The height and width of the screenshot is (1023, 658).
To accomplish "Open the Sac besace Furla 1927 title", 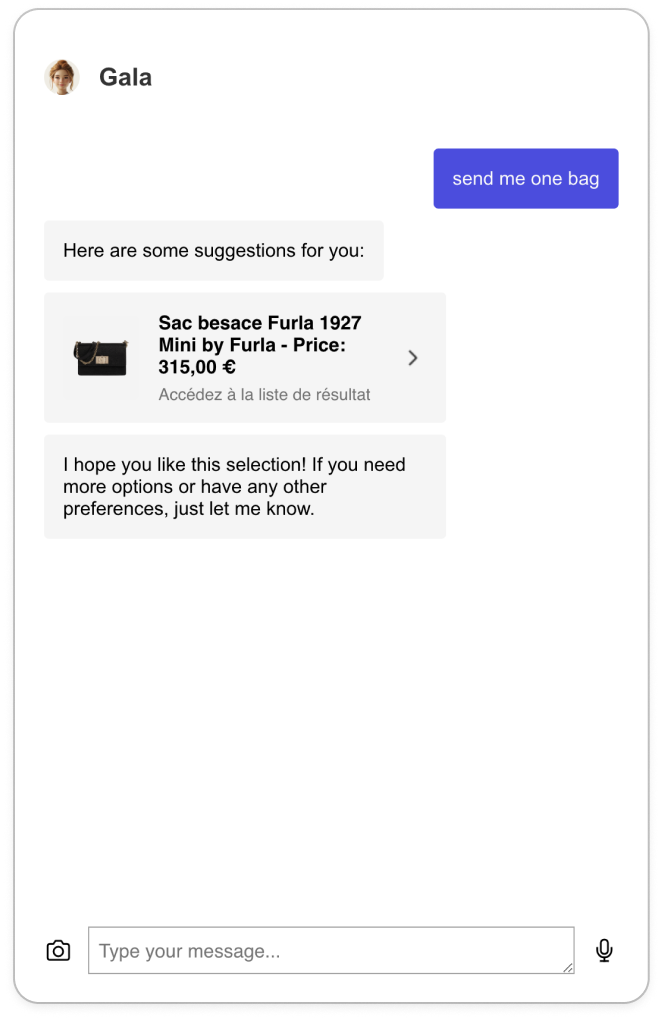I will point(260,323).
